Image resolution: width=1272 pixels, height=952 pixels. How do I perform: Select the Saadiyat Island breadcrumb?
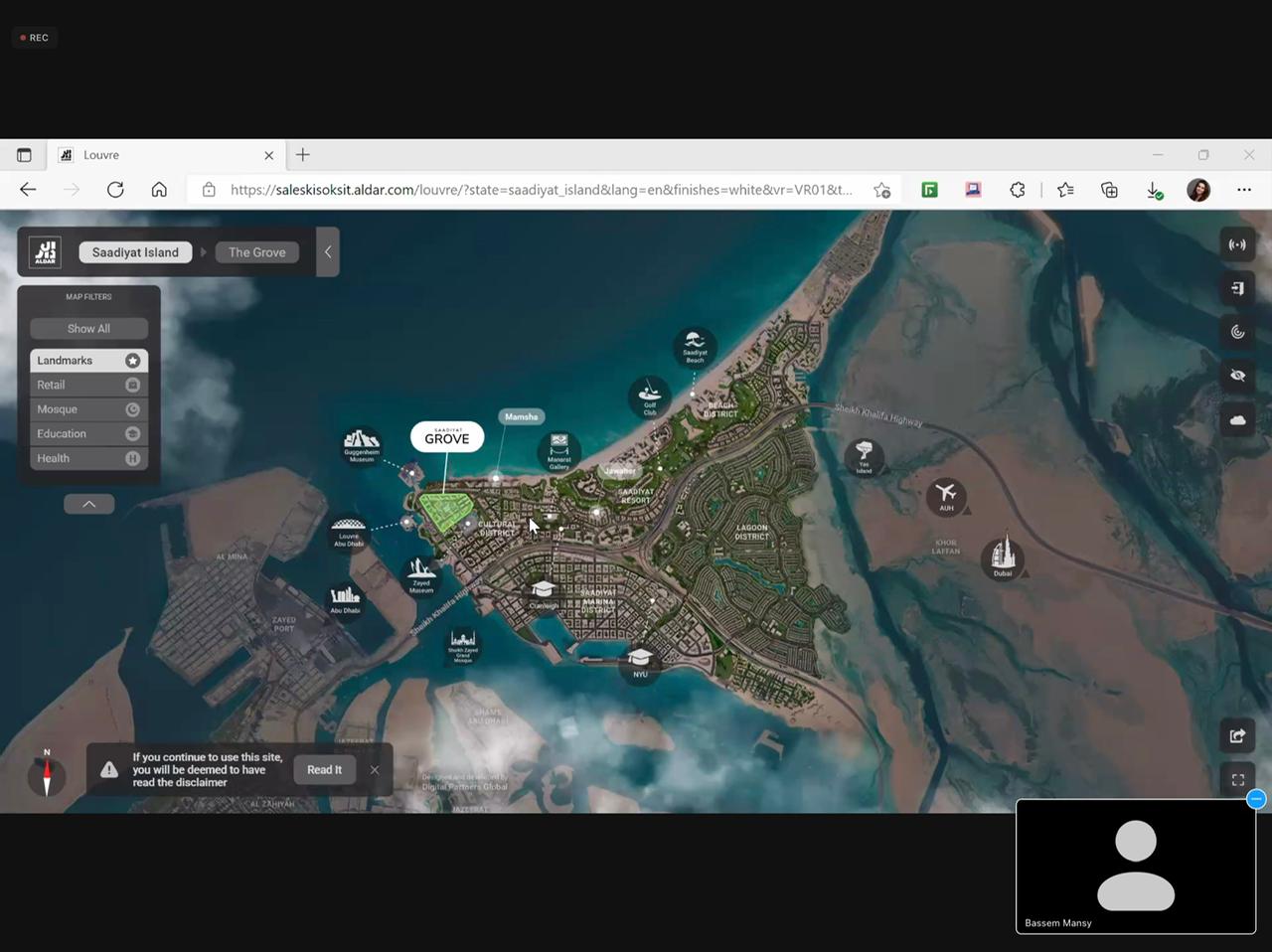pyautogui.click(x=135, y=252)
